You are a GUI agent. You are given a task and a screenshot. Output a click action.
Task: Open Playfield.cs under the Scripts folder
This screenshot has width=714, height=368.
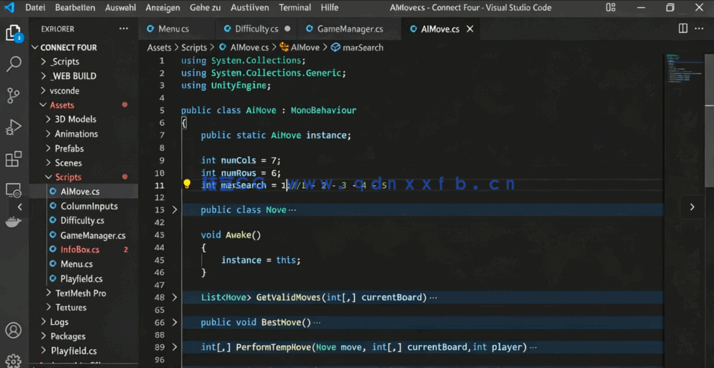tap(83, 279)
